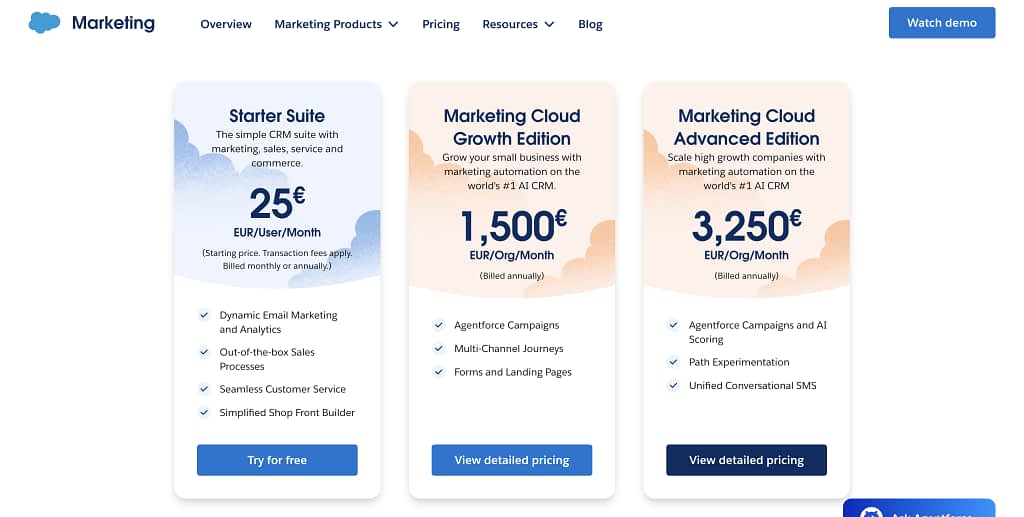The image size is (1024, 517).
Task: Expand the Resources chevron arrow
Action: (549, 24)
